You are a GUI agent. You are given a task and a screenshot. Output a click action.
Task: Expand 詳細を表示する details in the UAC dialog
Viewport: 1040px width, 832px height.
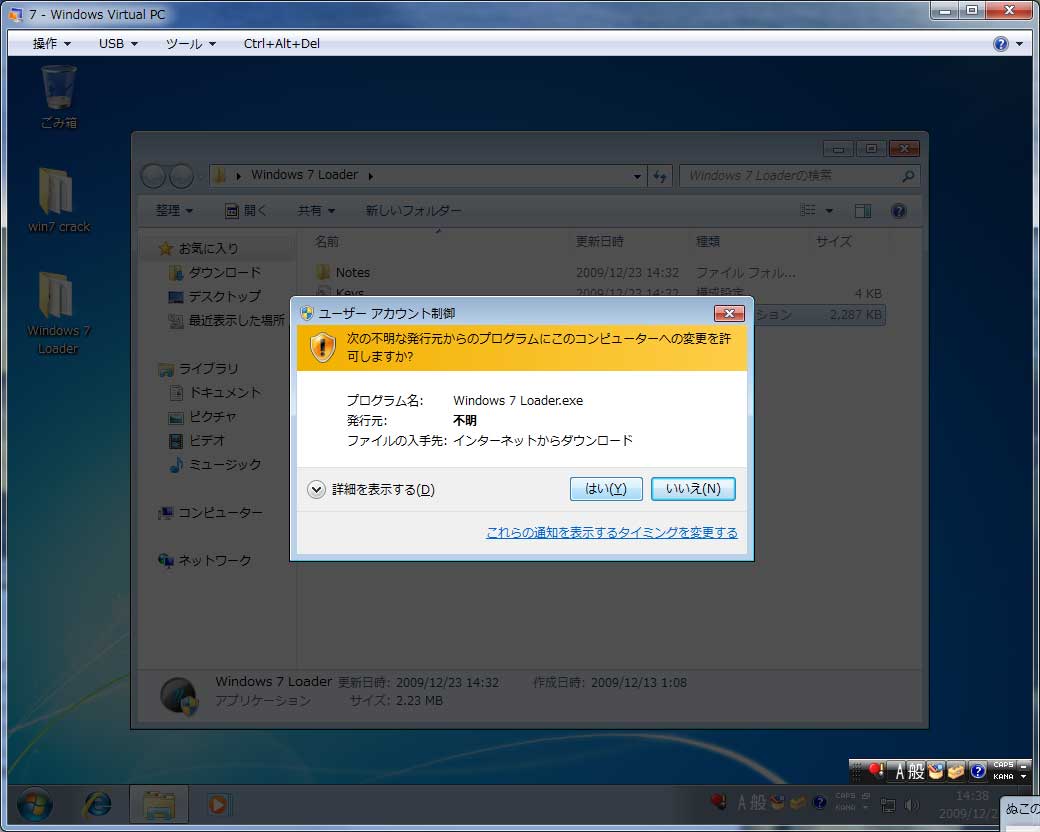371,490
